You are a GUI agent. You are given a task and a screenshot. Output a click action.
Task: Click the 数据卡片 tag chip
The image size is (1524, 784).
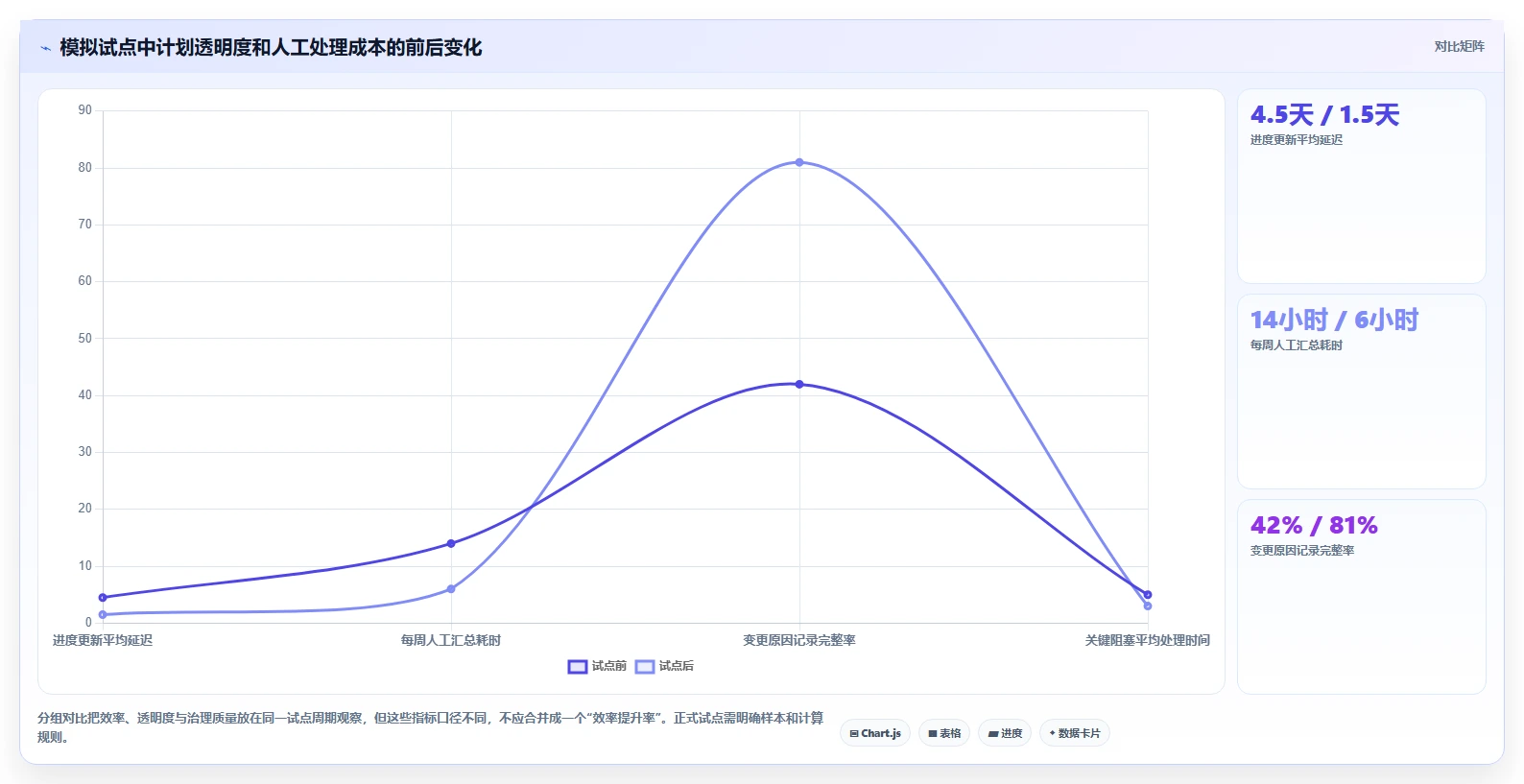pyautogui.click(x=1075, y=733)
